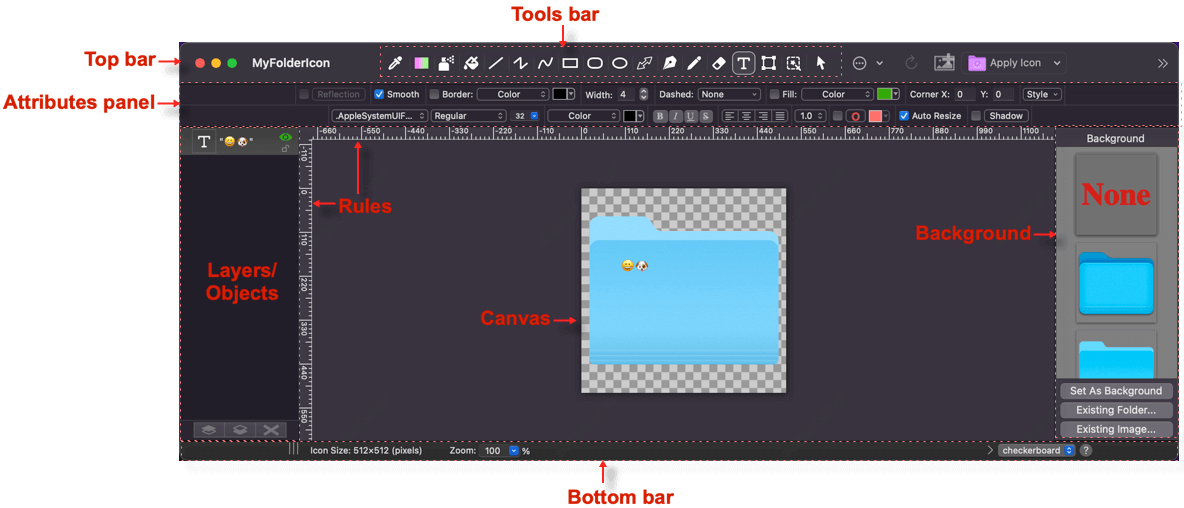Toggle the Italic text style
The height and width of the screenshot is (508, 1184).
(675, 116)
